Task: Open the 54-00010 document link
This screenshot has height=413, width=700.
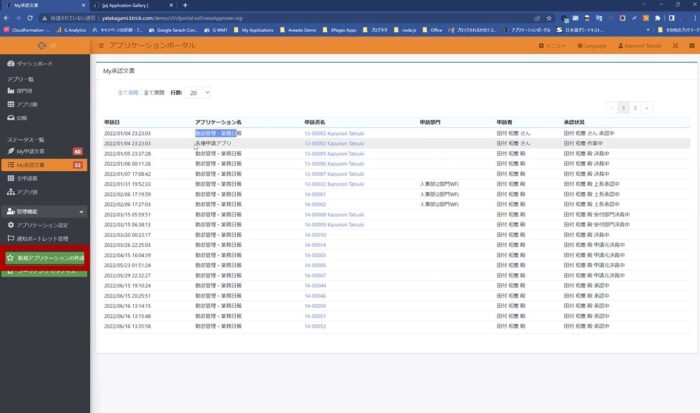Action: tap(315, 235)
